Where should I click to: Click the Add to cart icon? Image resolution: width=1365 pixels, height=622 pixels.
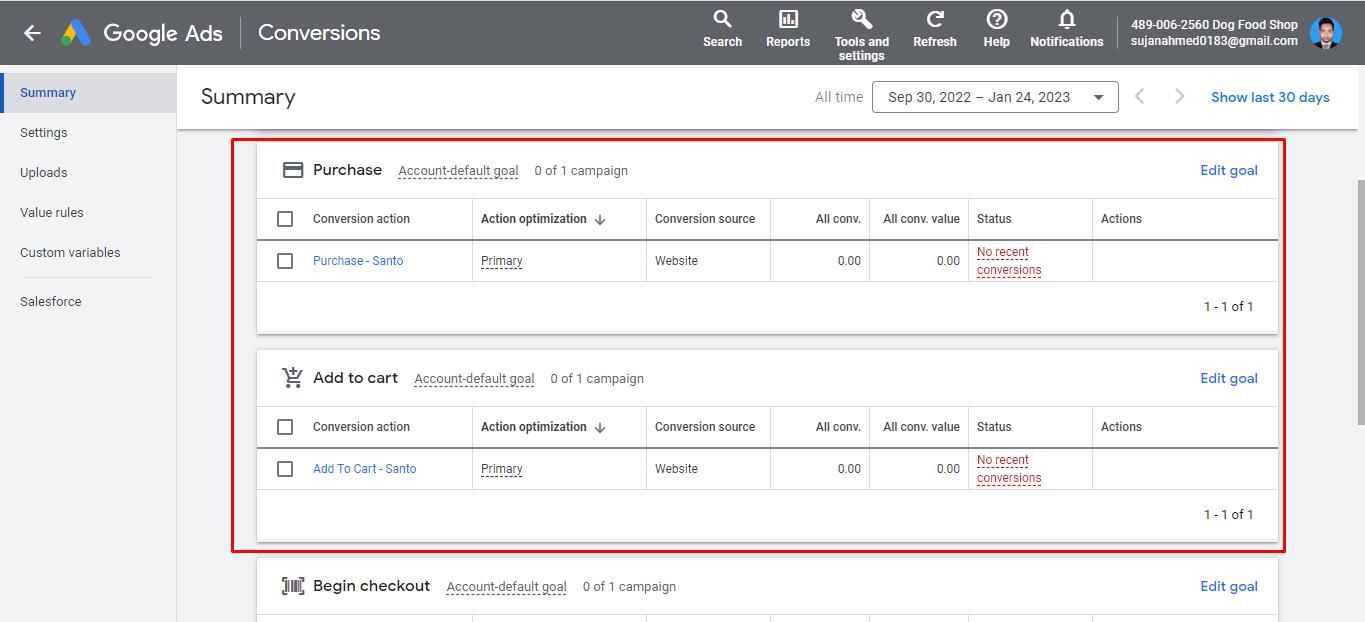click(293, 378)
